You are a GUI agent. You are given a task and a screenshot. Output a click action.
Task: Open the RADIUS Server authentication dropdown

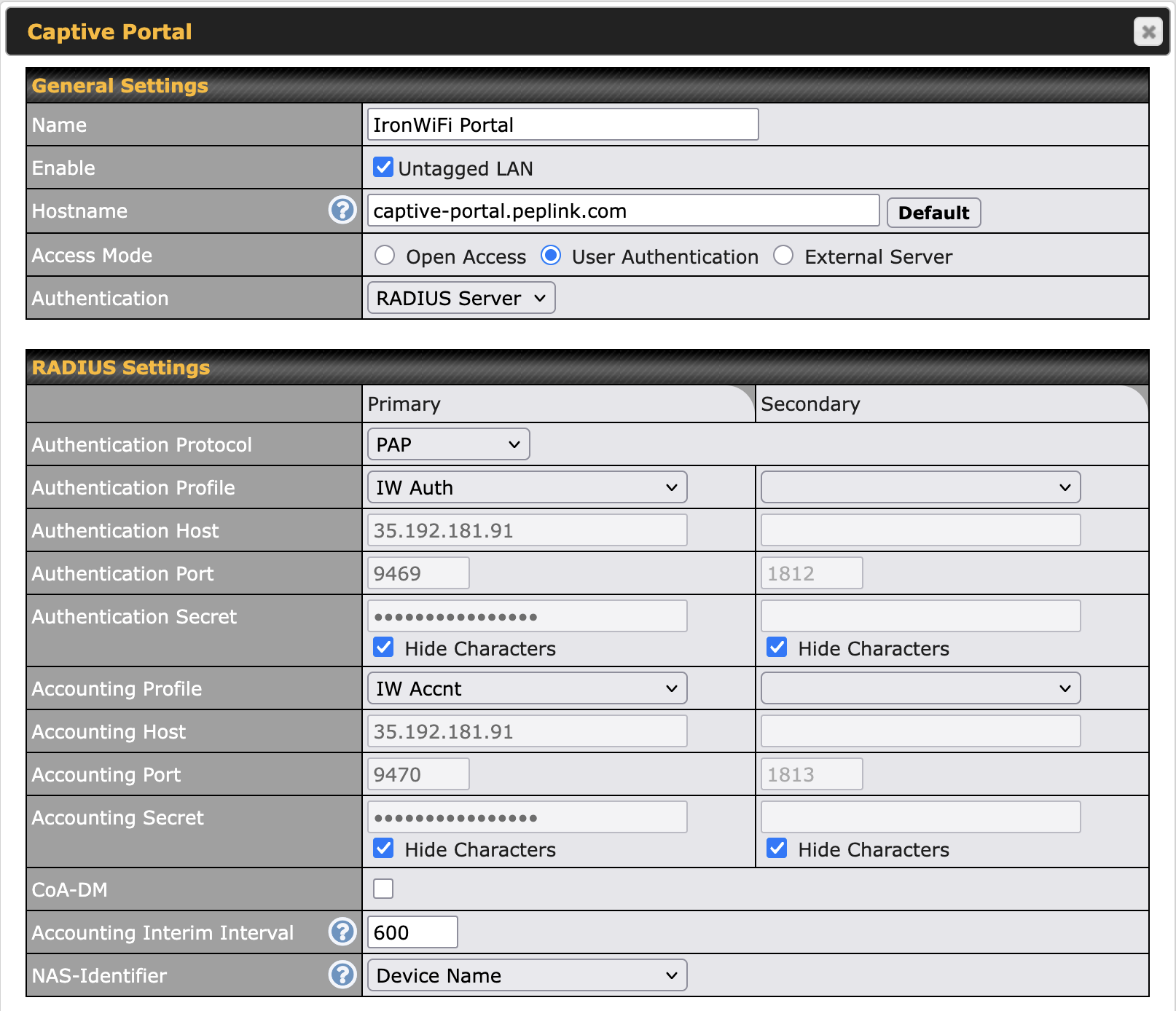pos(460,298)
